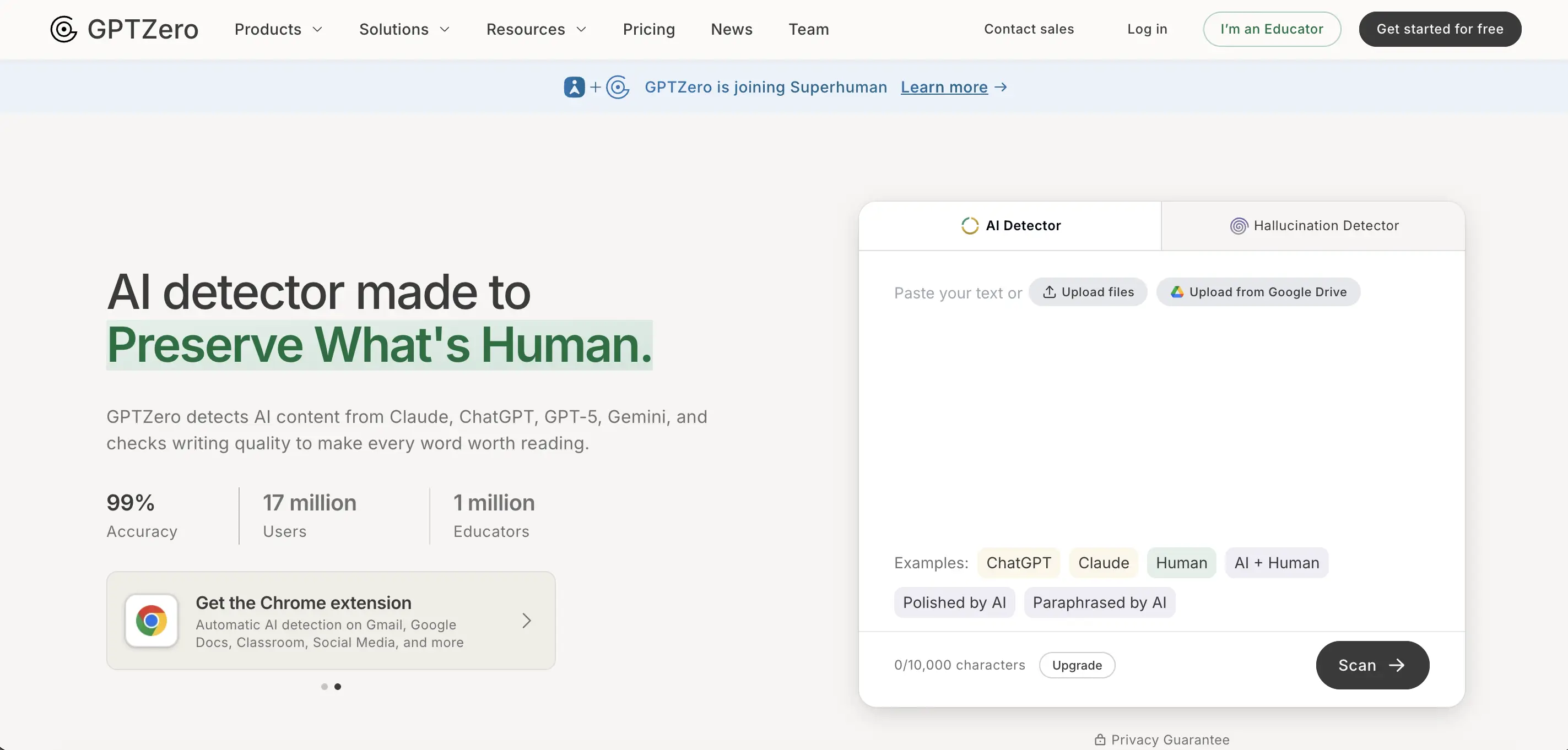Load the Human example text

tap(1181, 563)
